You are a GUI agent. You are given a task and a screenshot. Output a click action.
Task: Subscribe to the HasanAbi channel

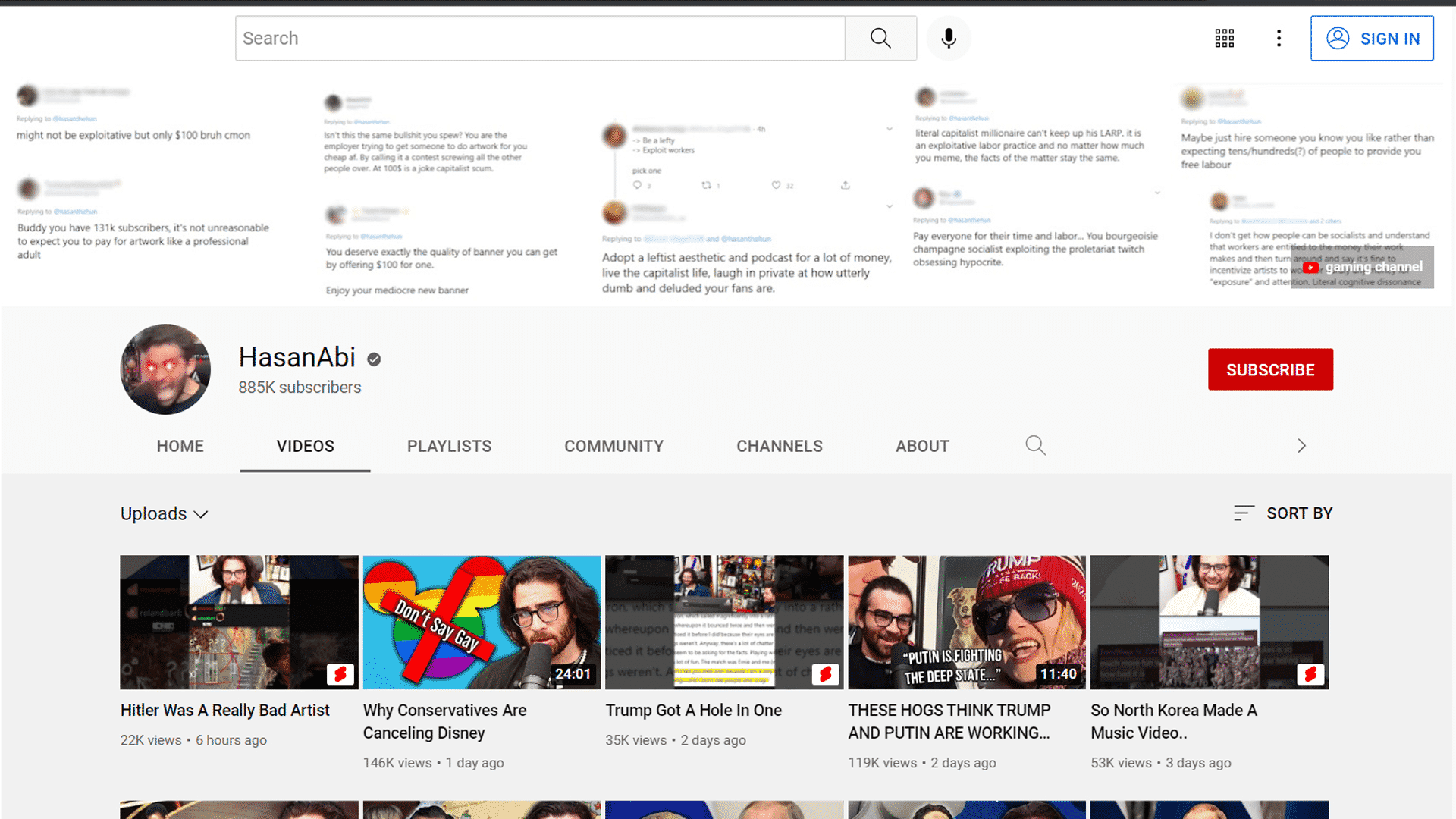tap(1270, 369)
